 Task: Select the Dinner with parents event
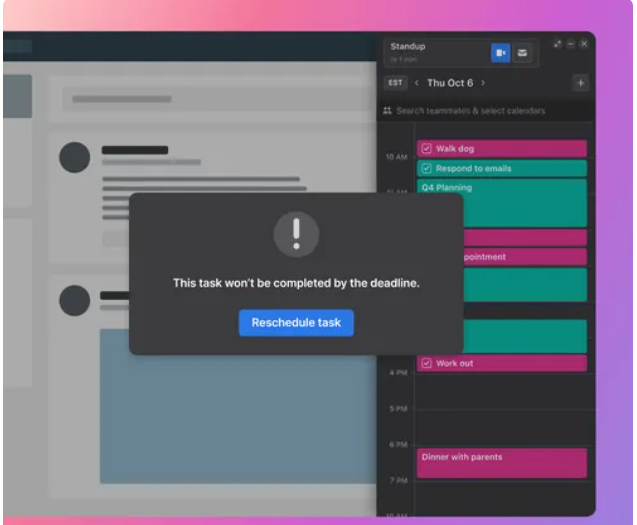(x=501, y=463)
